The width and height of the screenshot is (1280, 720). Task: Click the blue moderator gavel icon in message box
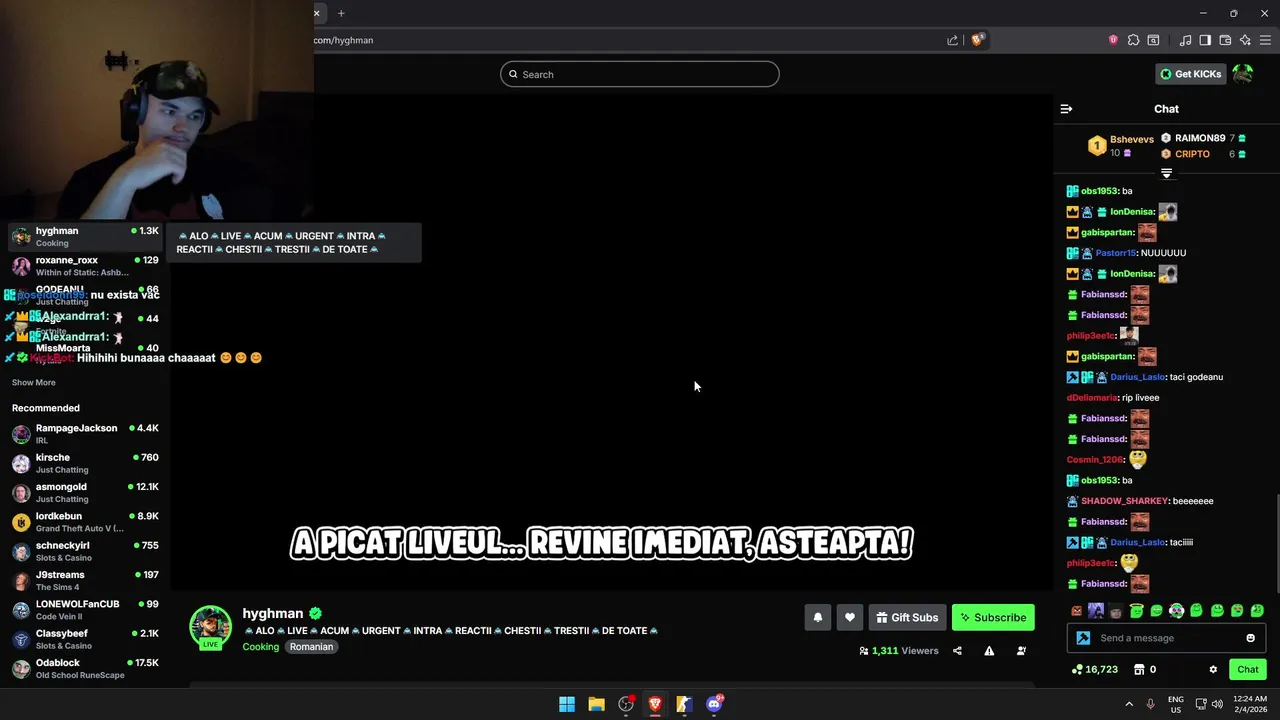1083,638
